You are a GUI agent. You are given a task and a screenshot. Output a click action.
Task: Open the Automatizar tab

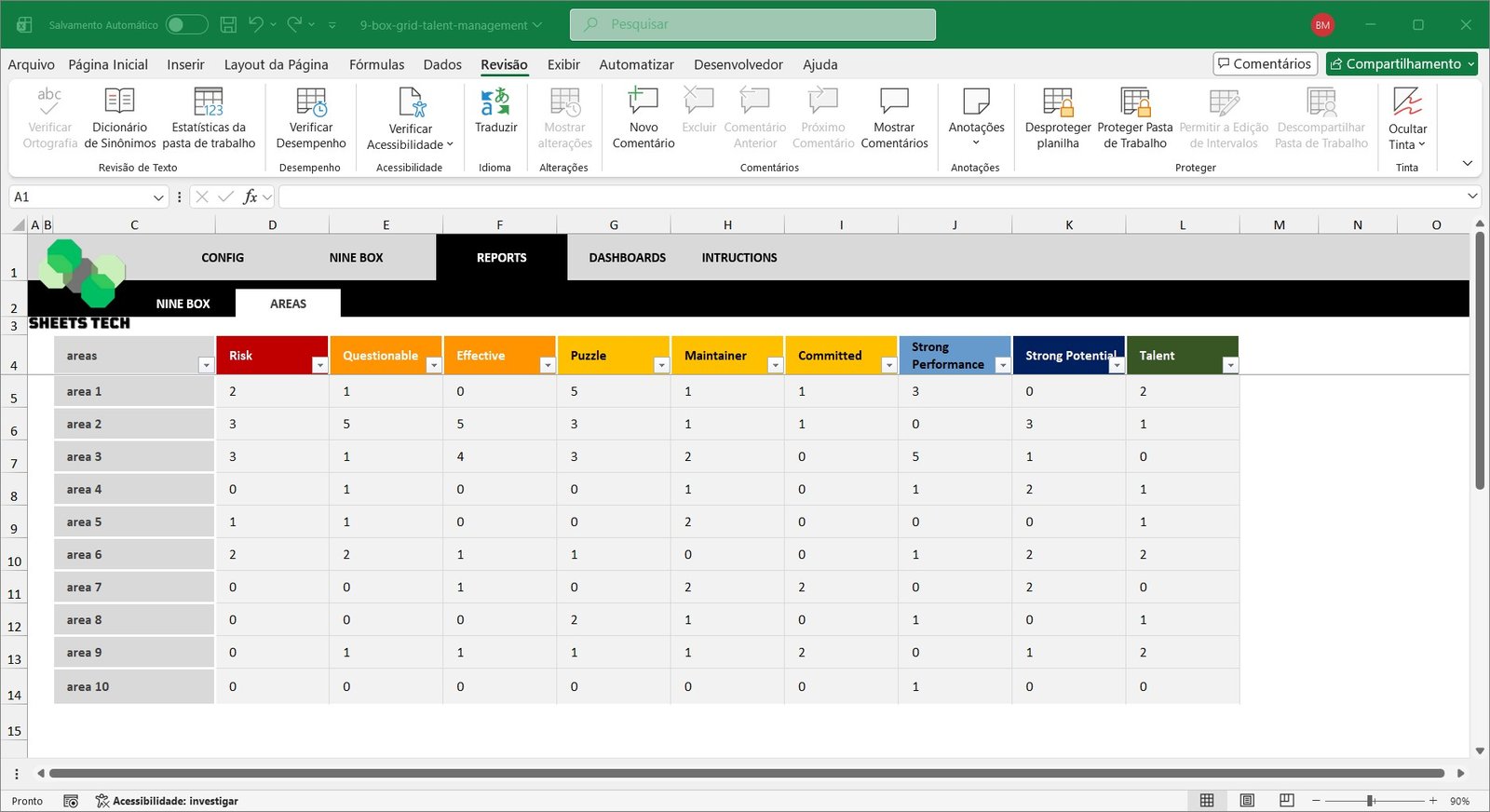click(636, 64)
